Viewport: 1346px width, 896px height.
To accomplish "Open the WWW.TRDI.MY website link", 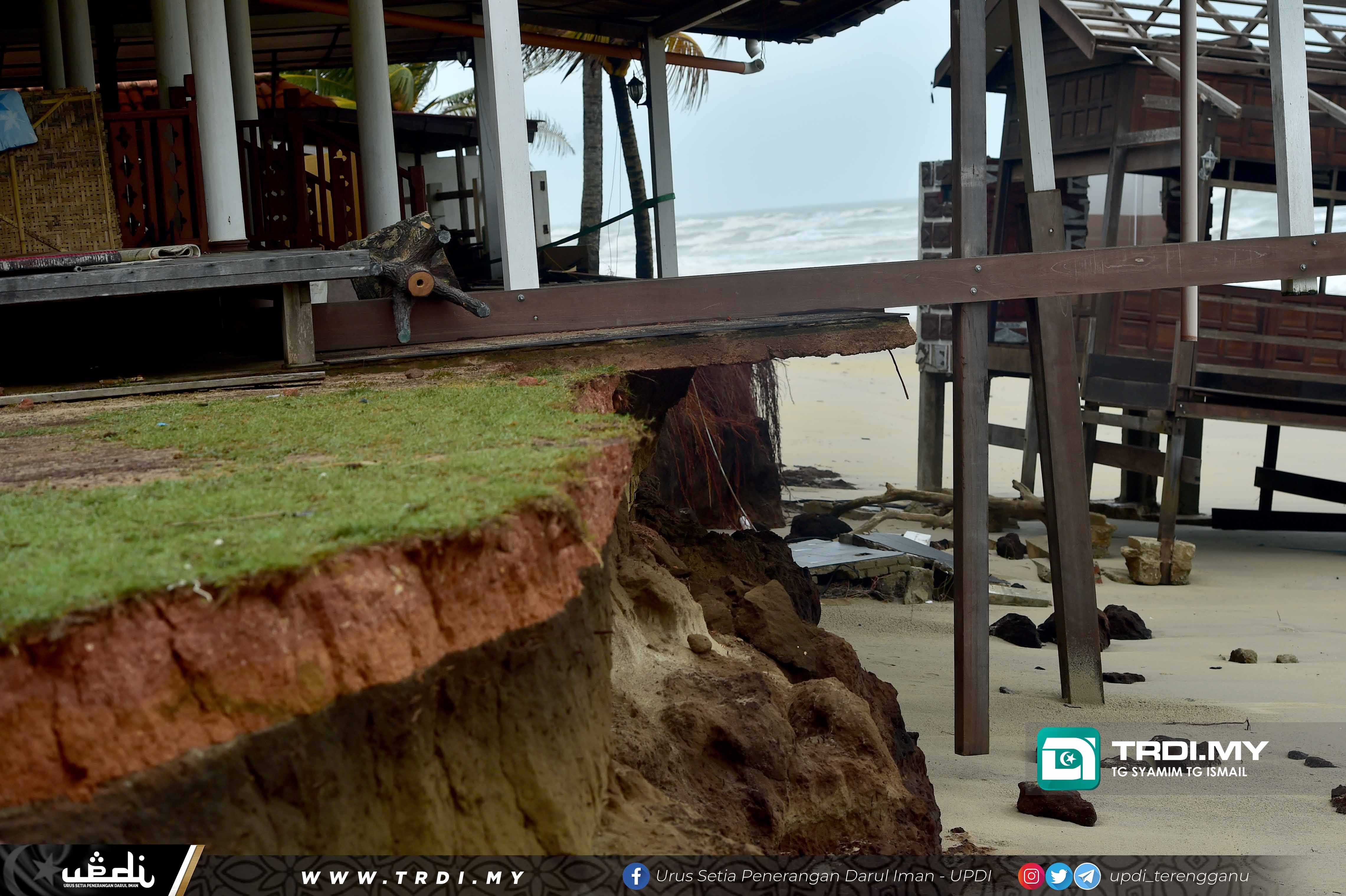I will 412,877.
